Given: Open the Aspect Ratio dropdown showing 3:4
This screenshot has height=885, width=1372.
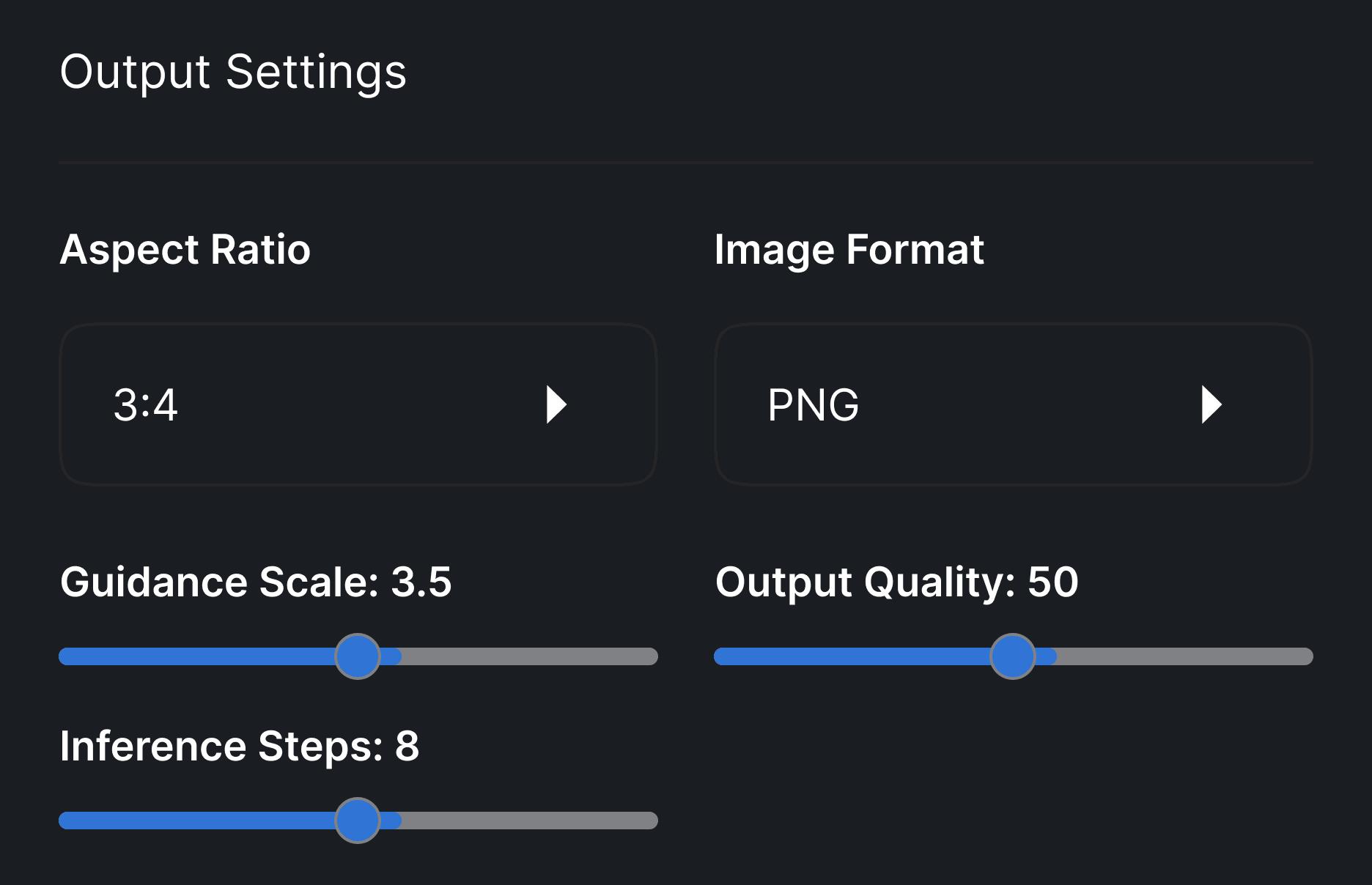Looking at the screenshot, I should coord(359,404).
